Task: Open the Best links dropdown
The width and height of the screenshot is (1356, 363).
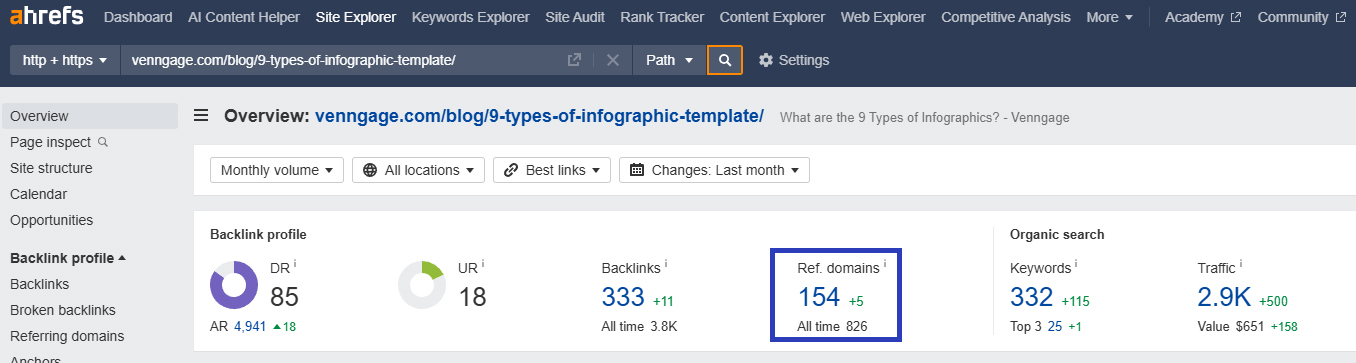Action: click(x=552, y=170)
